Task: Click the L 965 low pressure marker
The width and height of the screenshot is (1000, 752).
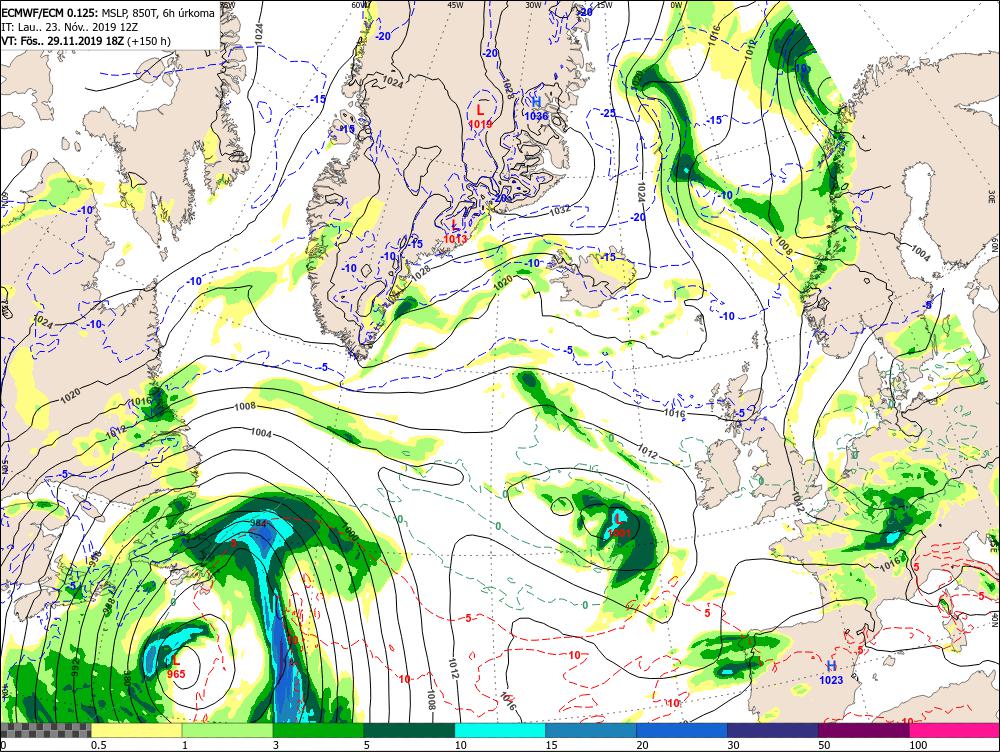Action: (176, 667)
